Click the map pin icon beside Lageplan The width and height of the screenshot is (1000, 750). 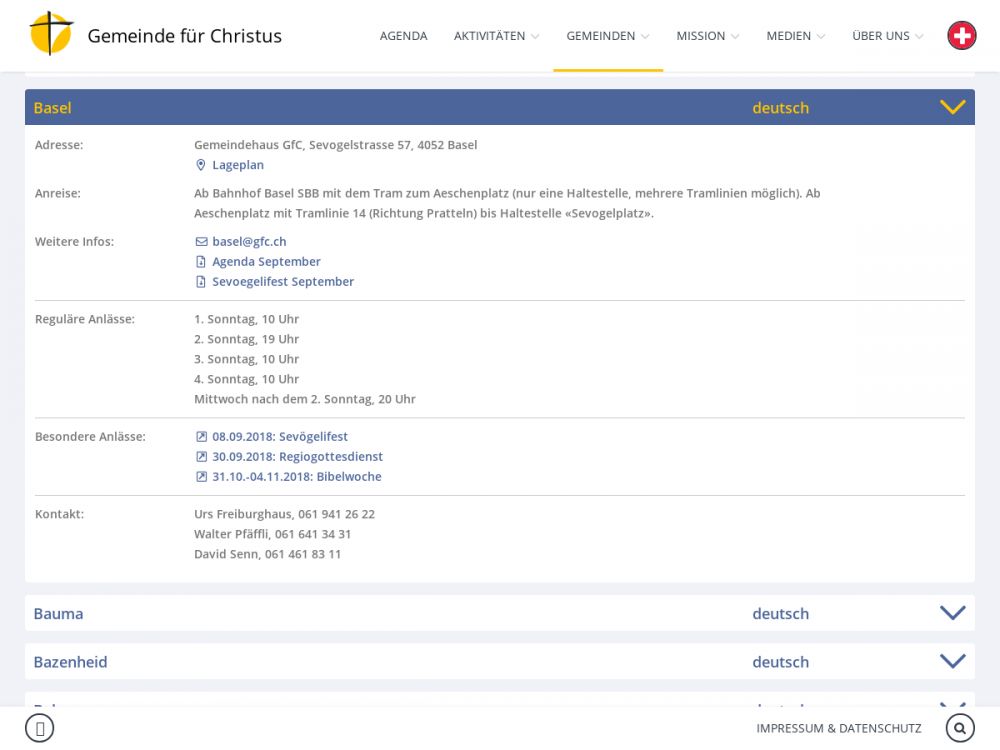[x=200, y=165]
